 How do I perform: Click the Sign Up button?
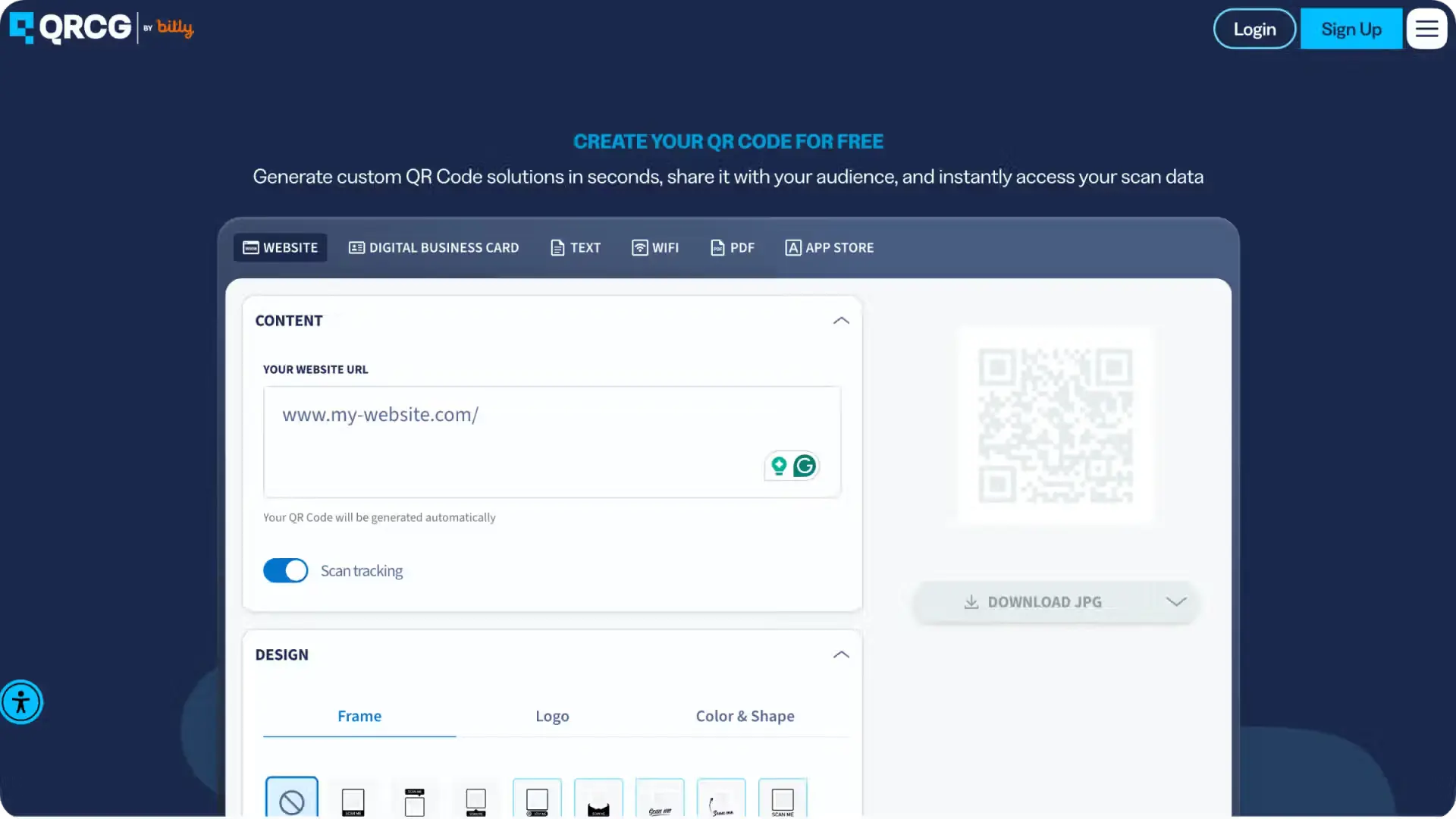[1351, 29]
